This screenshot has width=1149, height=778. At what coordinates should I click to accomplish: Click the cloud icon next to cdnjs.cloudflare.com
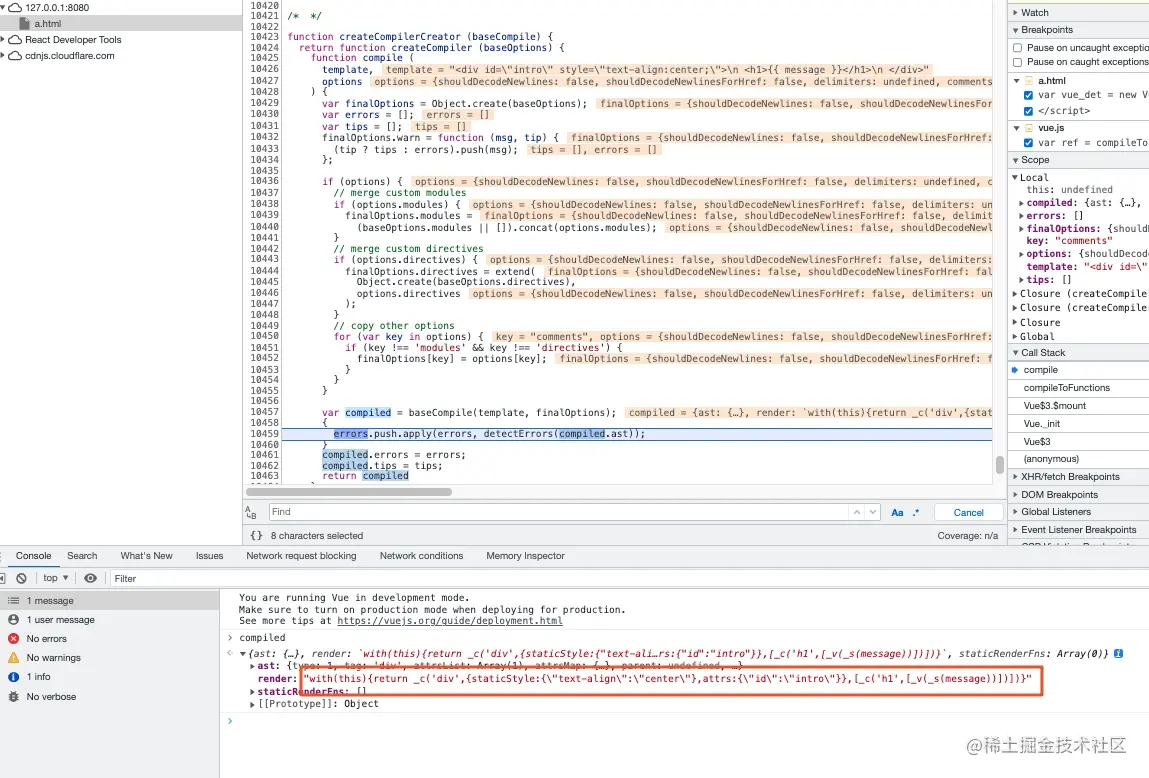tap(15, 56)
